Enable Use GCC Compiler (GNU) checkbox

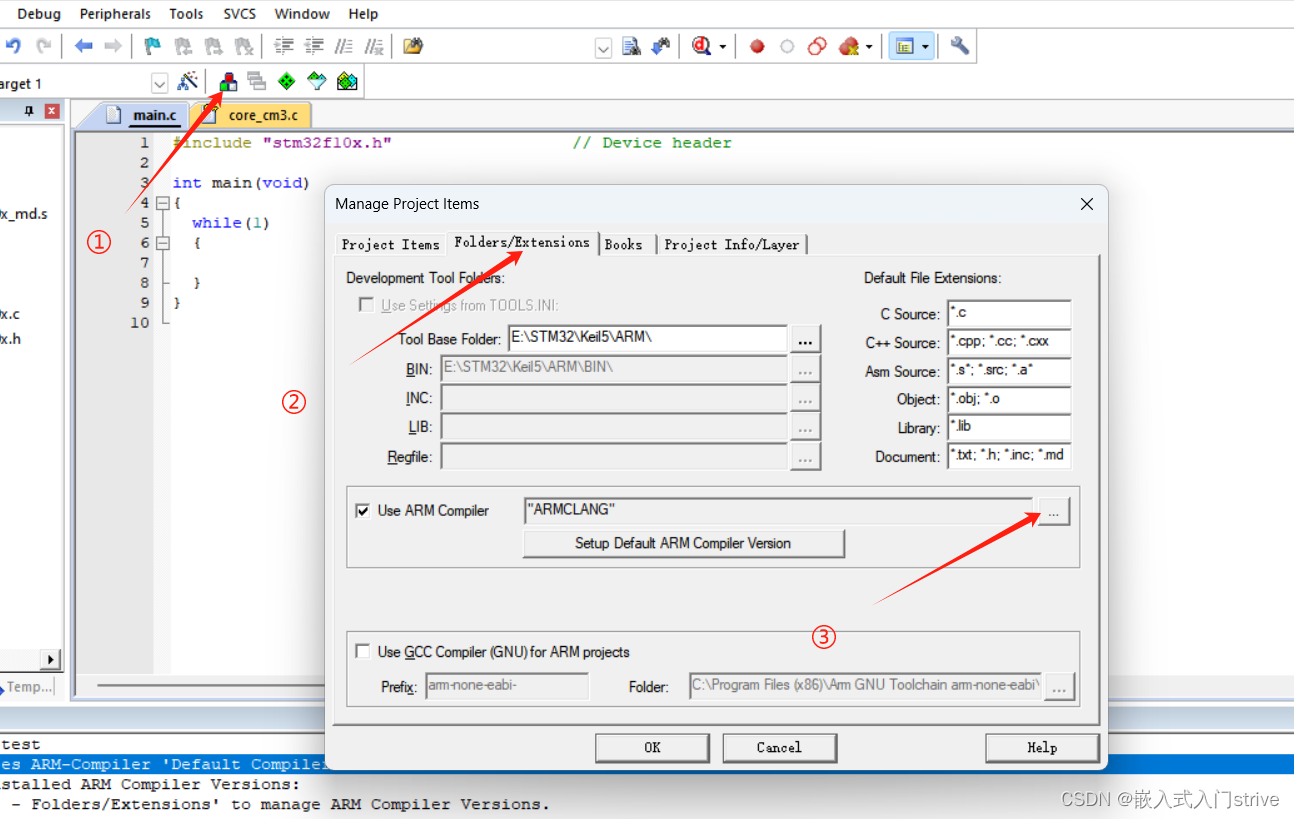(363, 652)
